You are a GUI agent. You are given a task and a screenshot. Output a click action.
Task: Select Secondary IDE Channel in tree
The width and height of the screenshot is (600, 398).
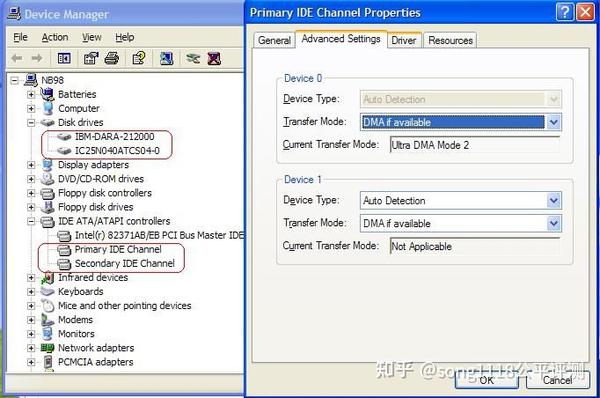124,263
